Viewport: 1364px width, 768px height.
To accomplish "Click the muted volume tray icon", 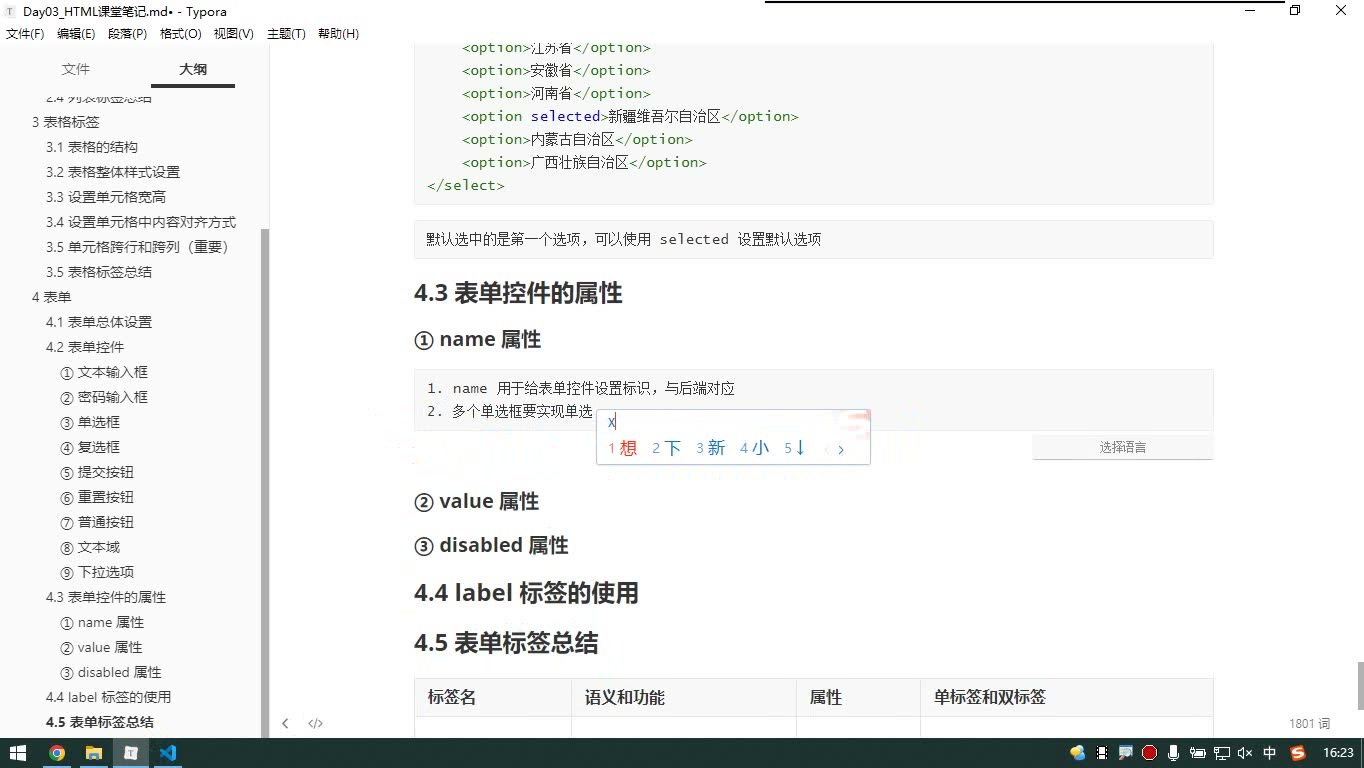I will click(1245, 753).
